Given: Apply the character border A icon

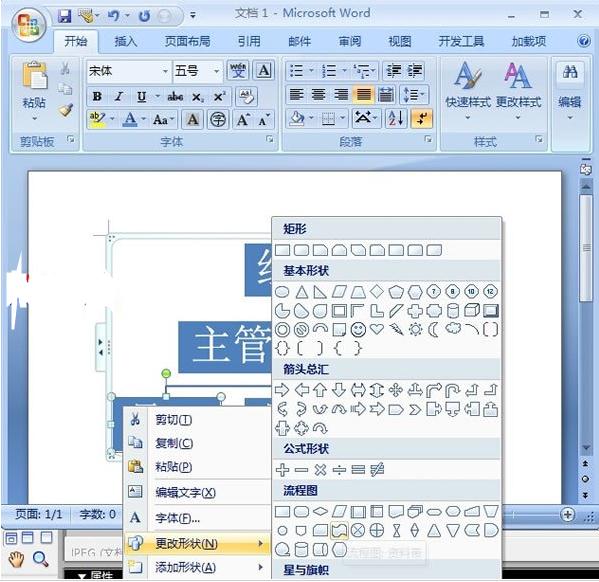Looking at the screenshot, I should pos(264,71).
